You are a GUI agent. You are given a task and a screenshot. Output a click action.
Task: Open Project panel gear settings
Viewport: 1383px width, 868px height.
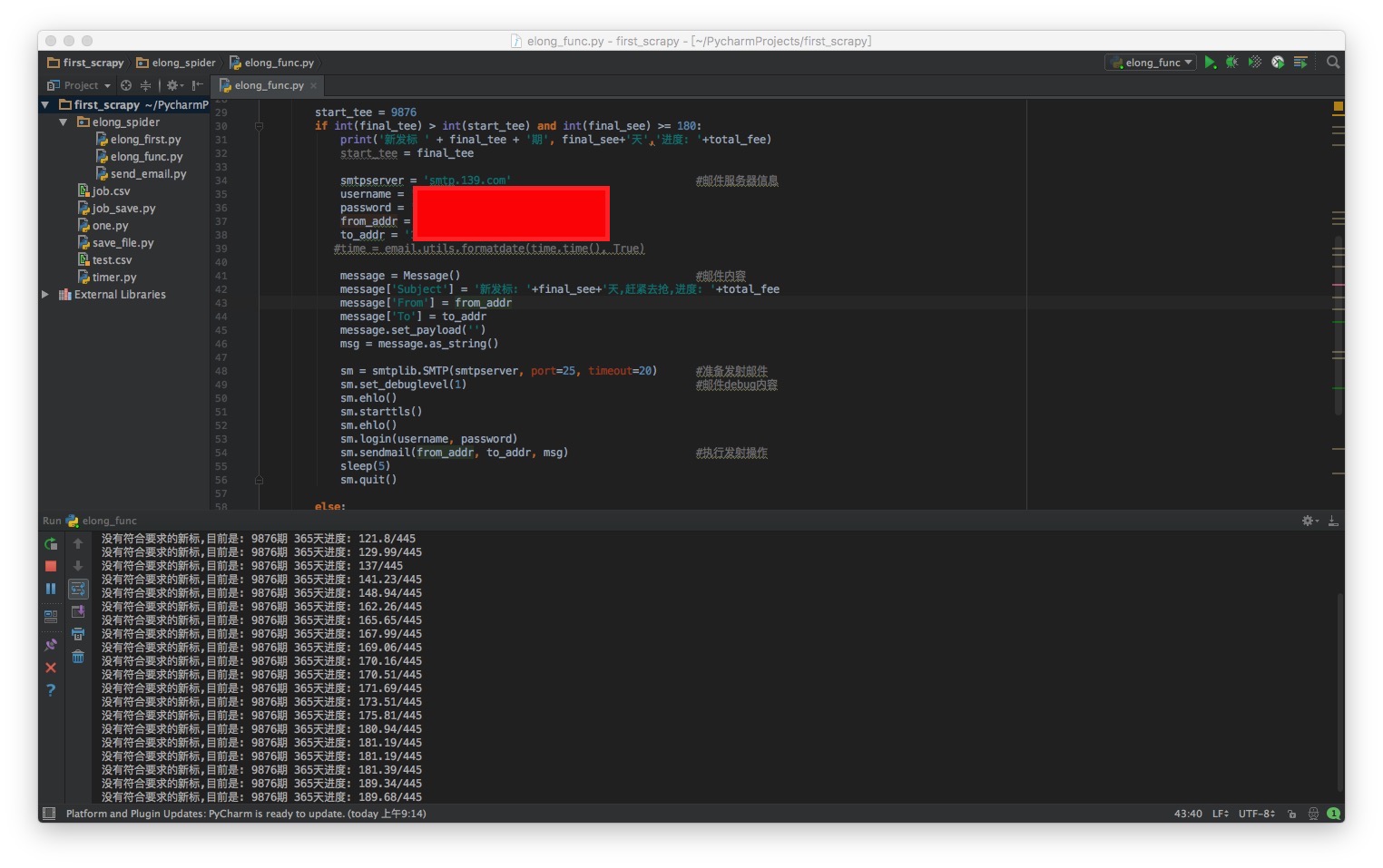pyautogui.click(x=174, y=85)
